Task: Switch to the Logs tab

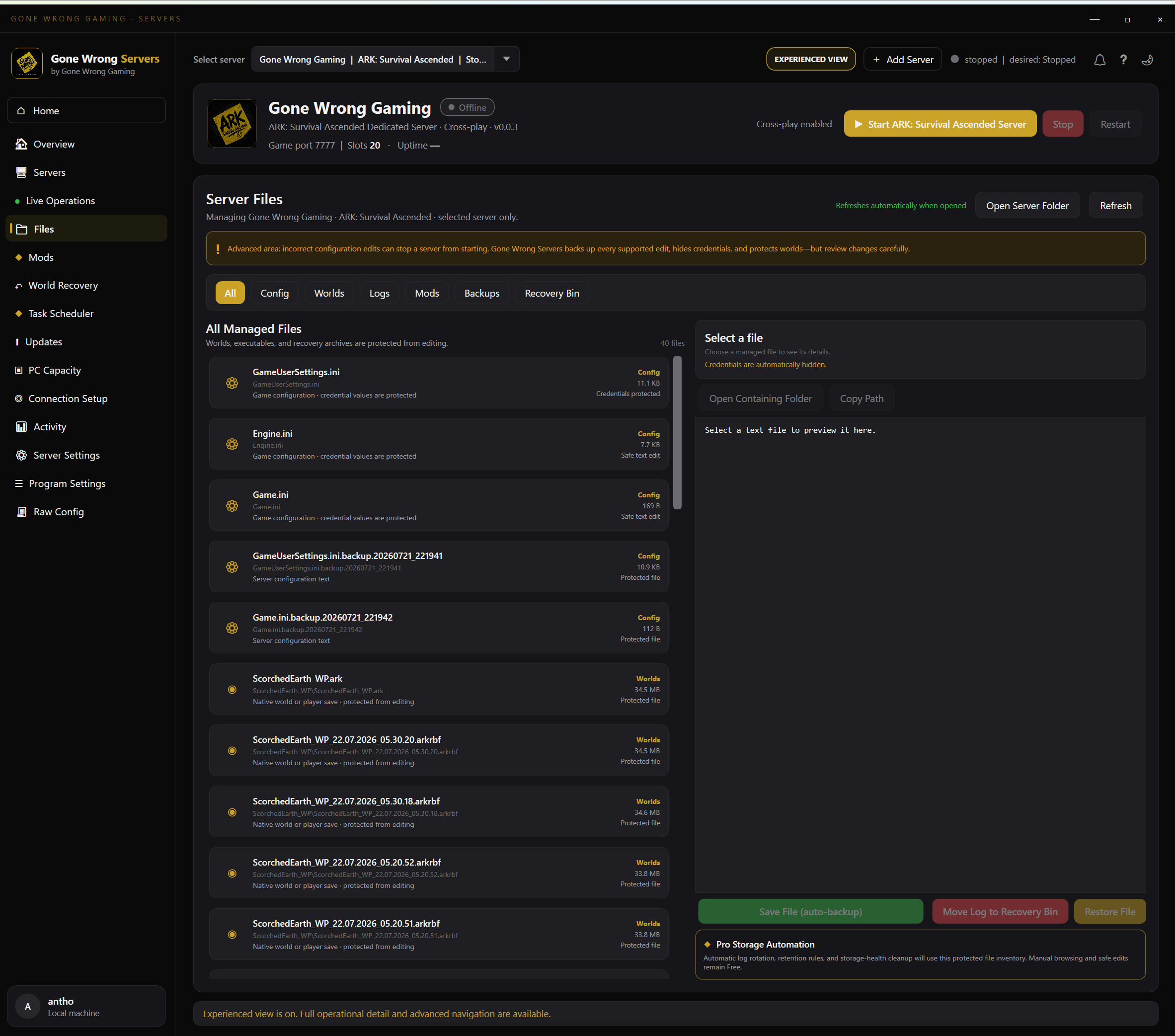Action: (380, 293)
